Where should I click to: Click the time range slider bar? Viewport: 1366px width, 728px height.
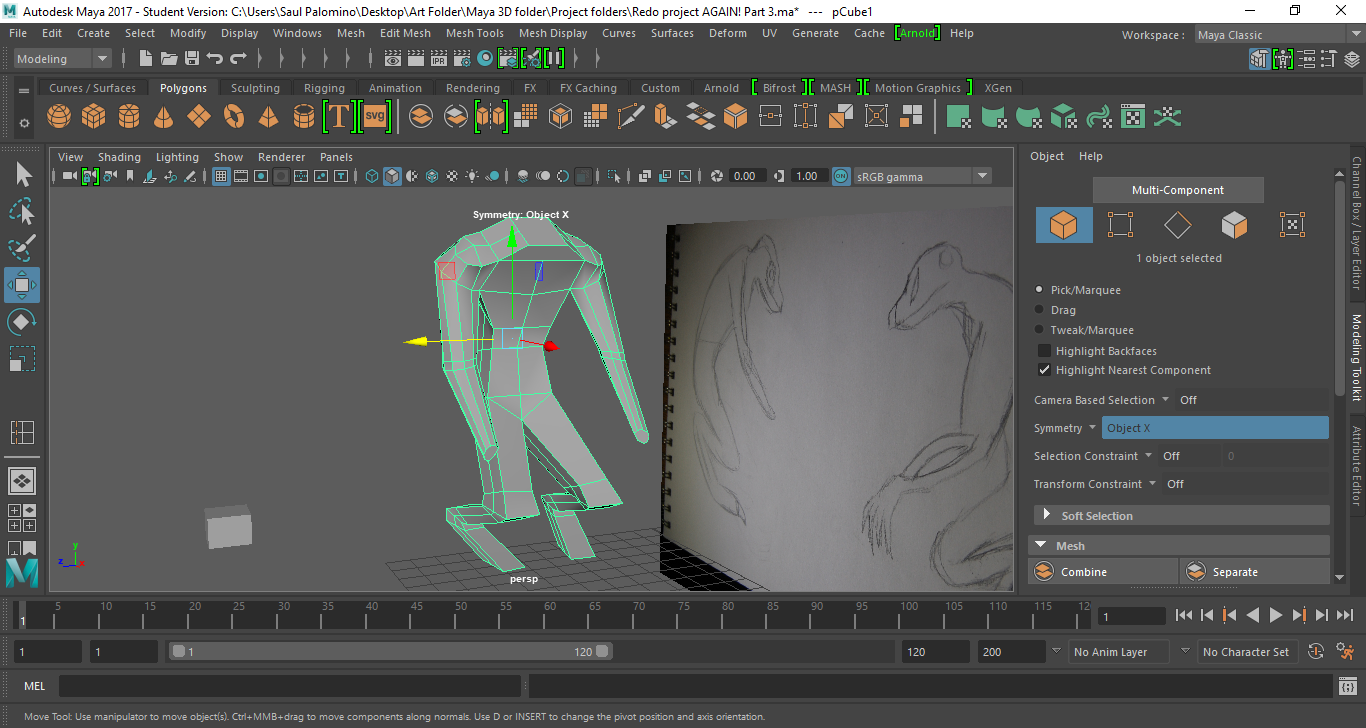390,652
